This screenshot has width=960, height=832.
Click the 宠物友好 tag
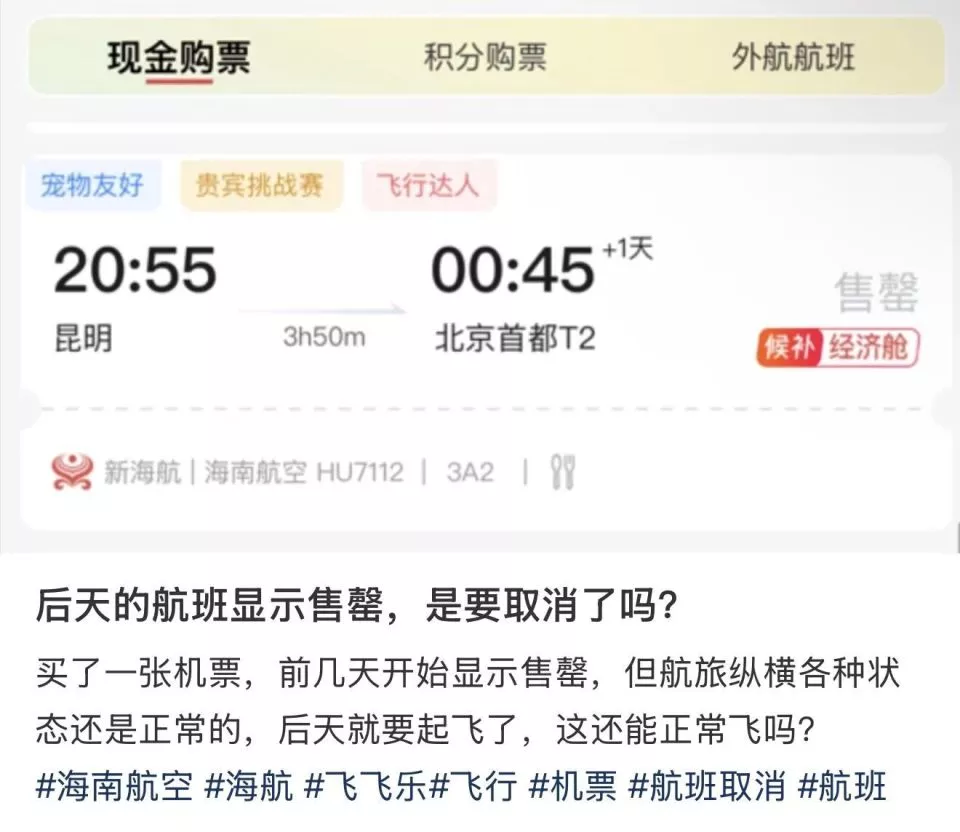coord(92,185)
